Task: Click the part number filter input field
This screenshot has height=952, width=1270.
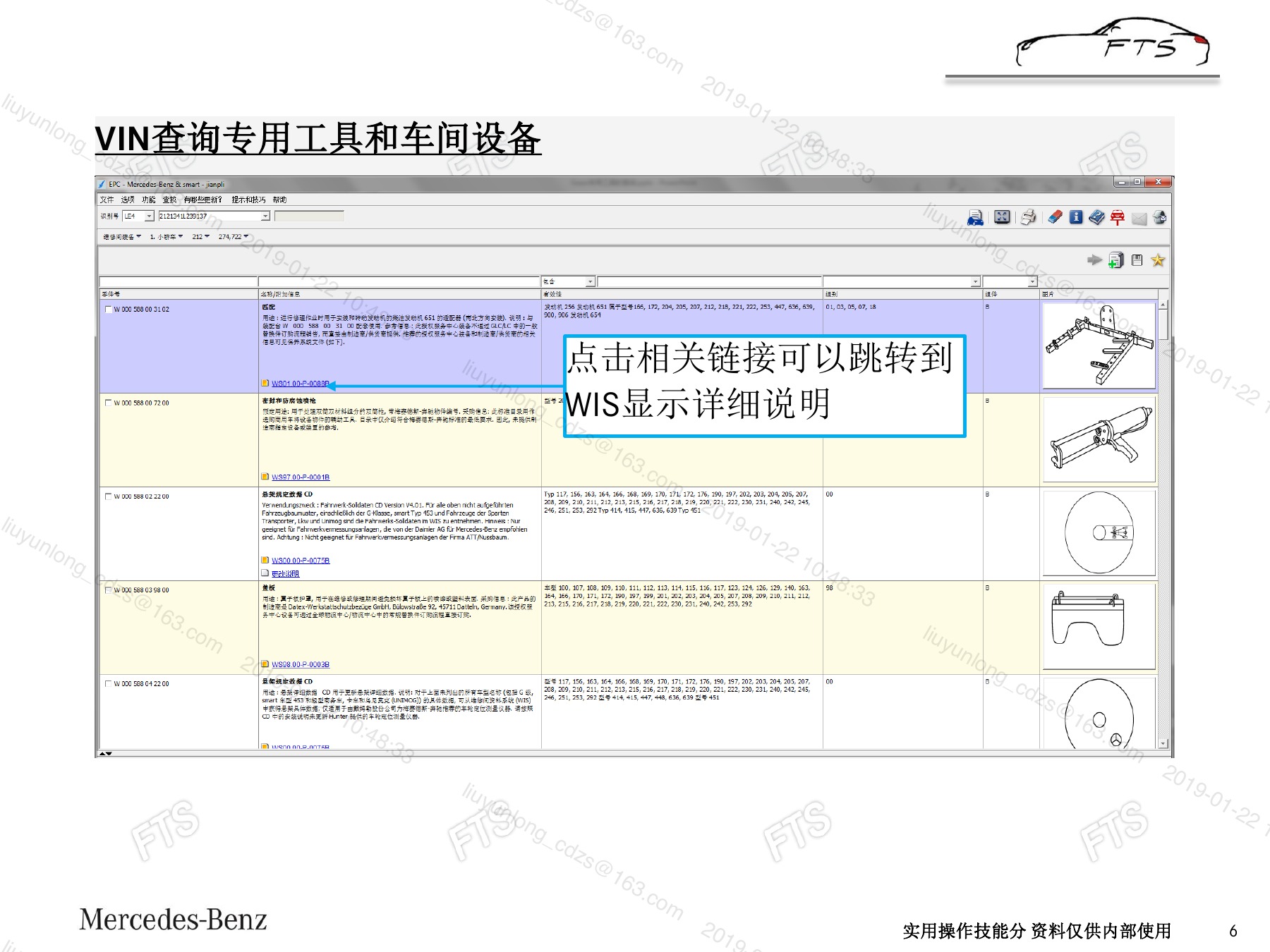Action: pyautogui.click(x=179, y=281)
